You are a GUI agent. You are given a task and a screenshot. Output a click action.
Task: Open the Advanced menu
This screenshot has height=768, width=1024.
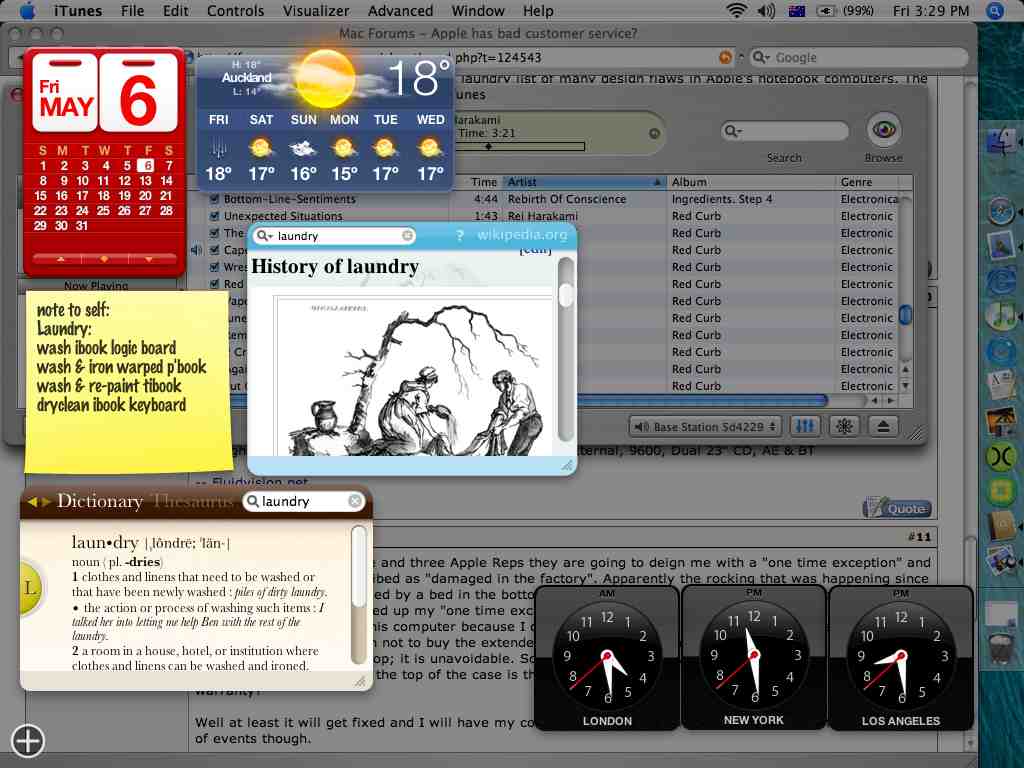pyautogui.click(x=400, y=10)
